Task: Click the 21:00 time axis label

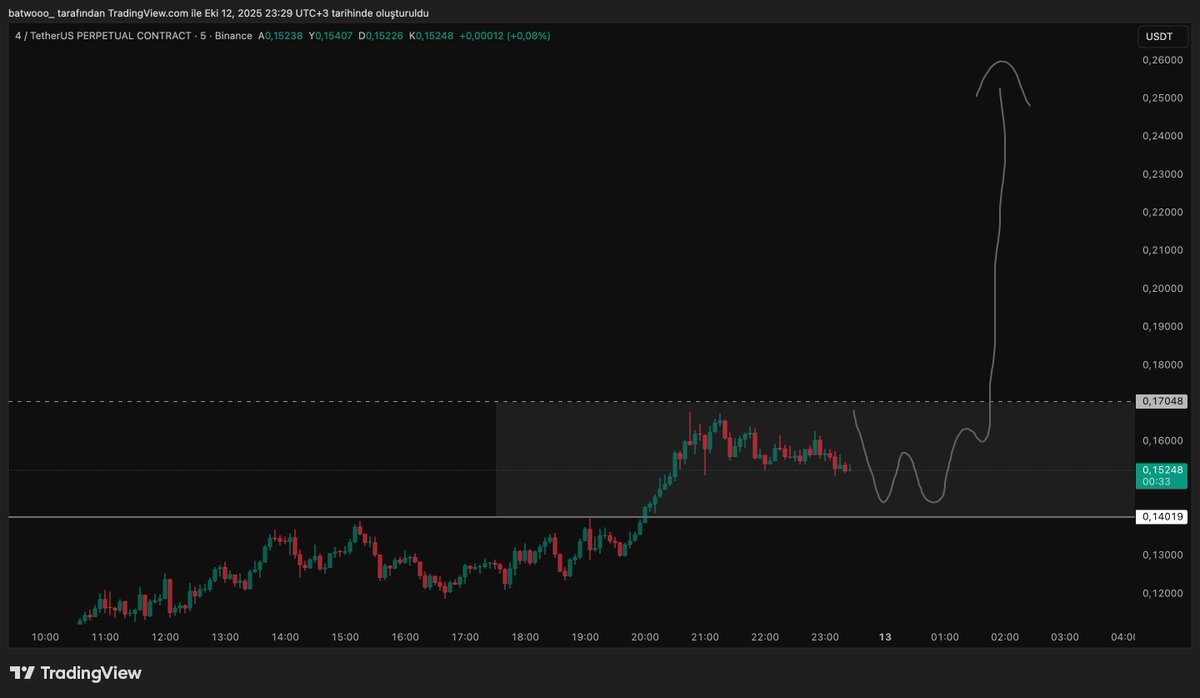Action: pyautogui.click(x=705, y=637)
